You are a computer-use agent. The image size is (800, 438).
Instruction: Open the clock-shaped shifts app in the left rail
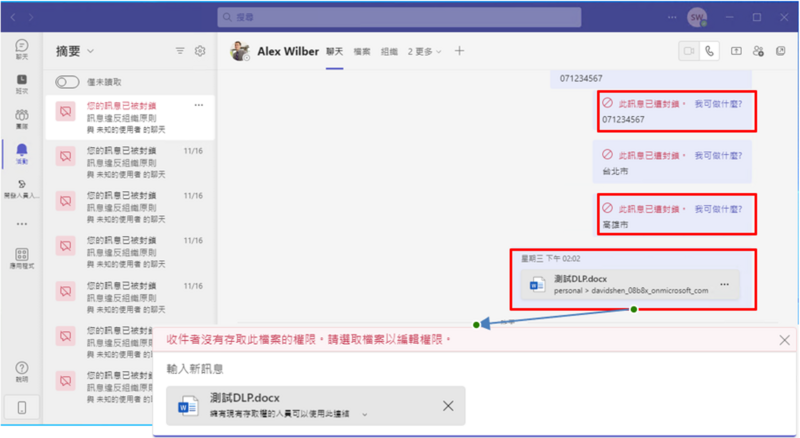(x=21, y=84)
